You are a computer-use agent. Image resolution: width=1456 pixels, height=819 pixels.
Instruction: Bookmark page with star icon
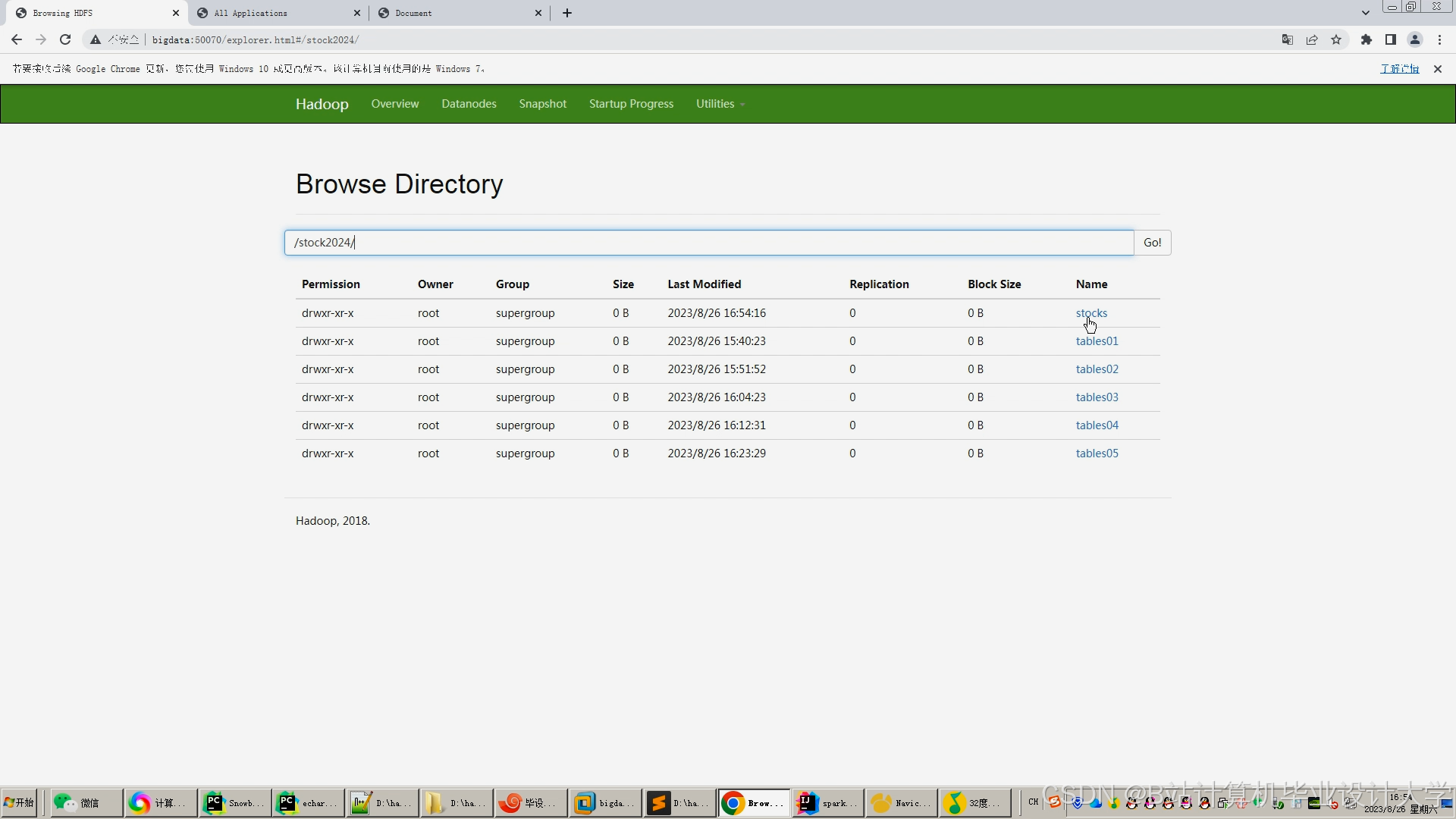pos(1336,39)
